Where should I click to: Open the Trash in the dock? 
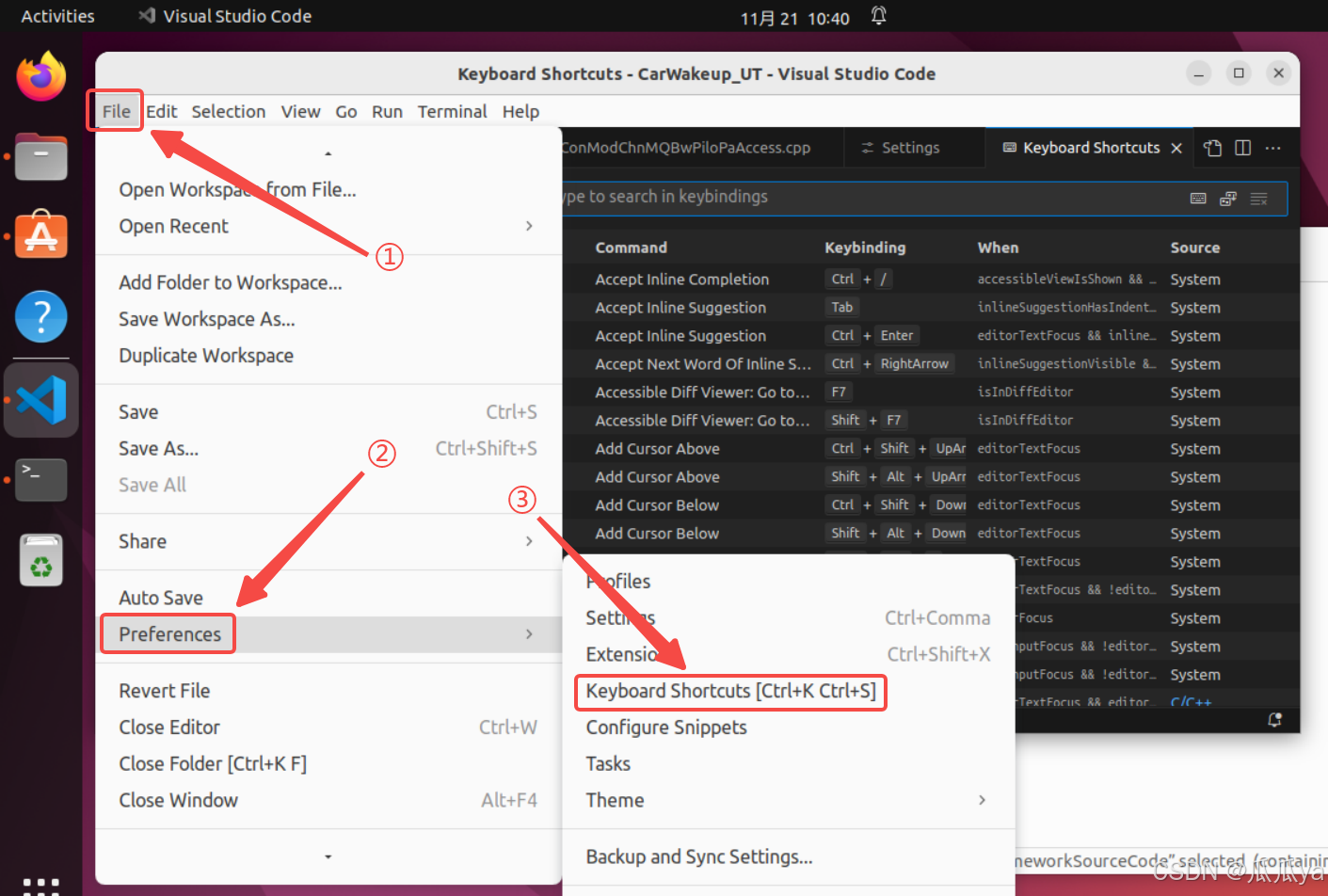coord(41,561)
